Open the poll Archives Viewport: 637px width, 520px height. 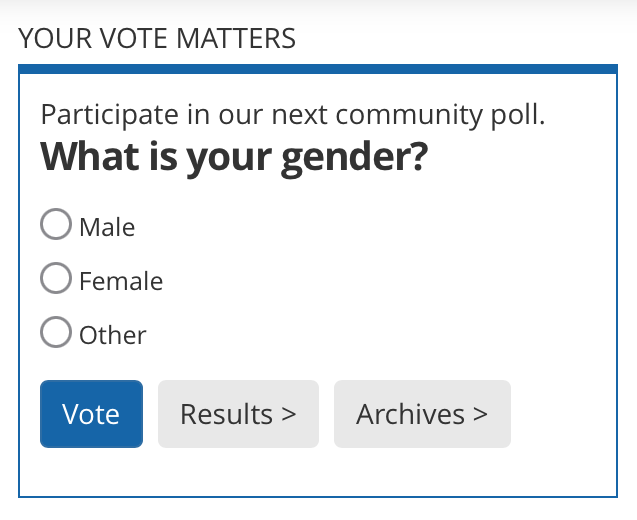422,414
